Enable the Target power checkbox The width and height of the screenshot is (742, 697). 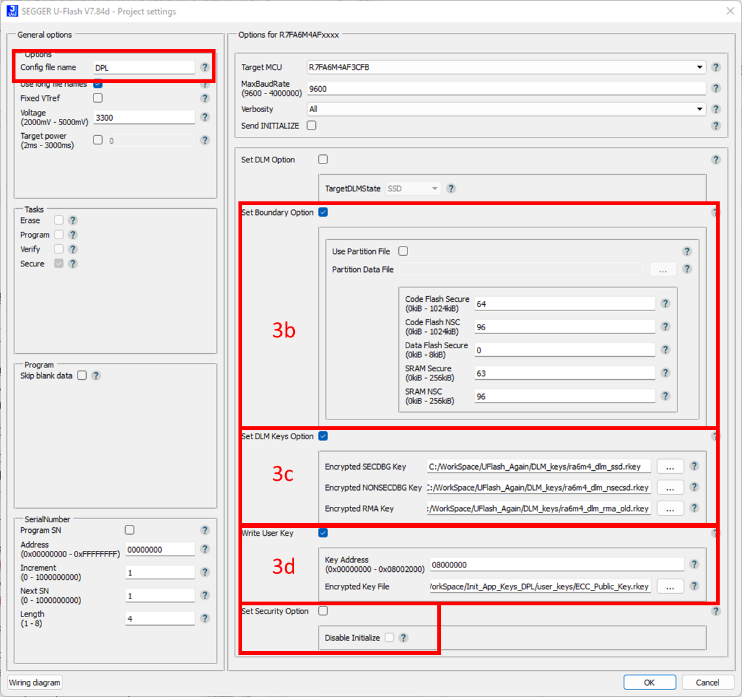(x=98, y=140)
